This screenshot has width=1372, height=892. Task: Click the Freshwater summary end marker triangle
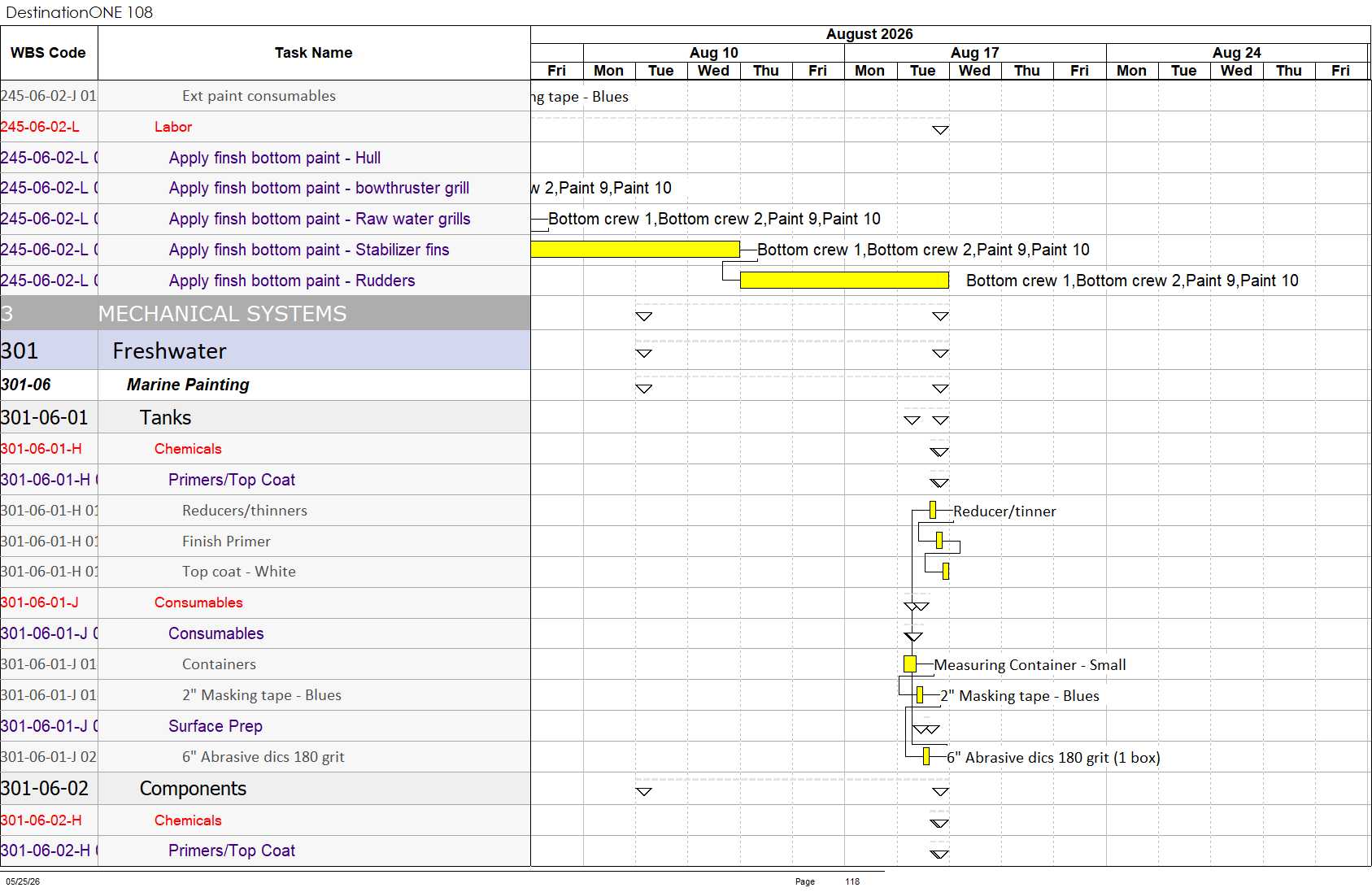(x=941, y=354)
